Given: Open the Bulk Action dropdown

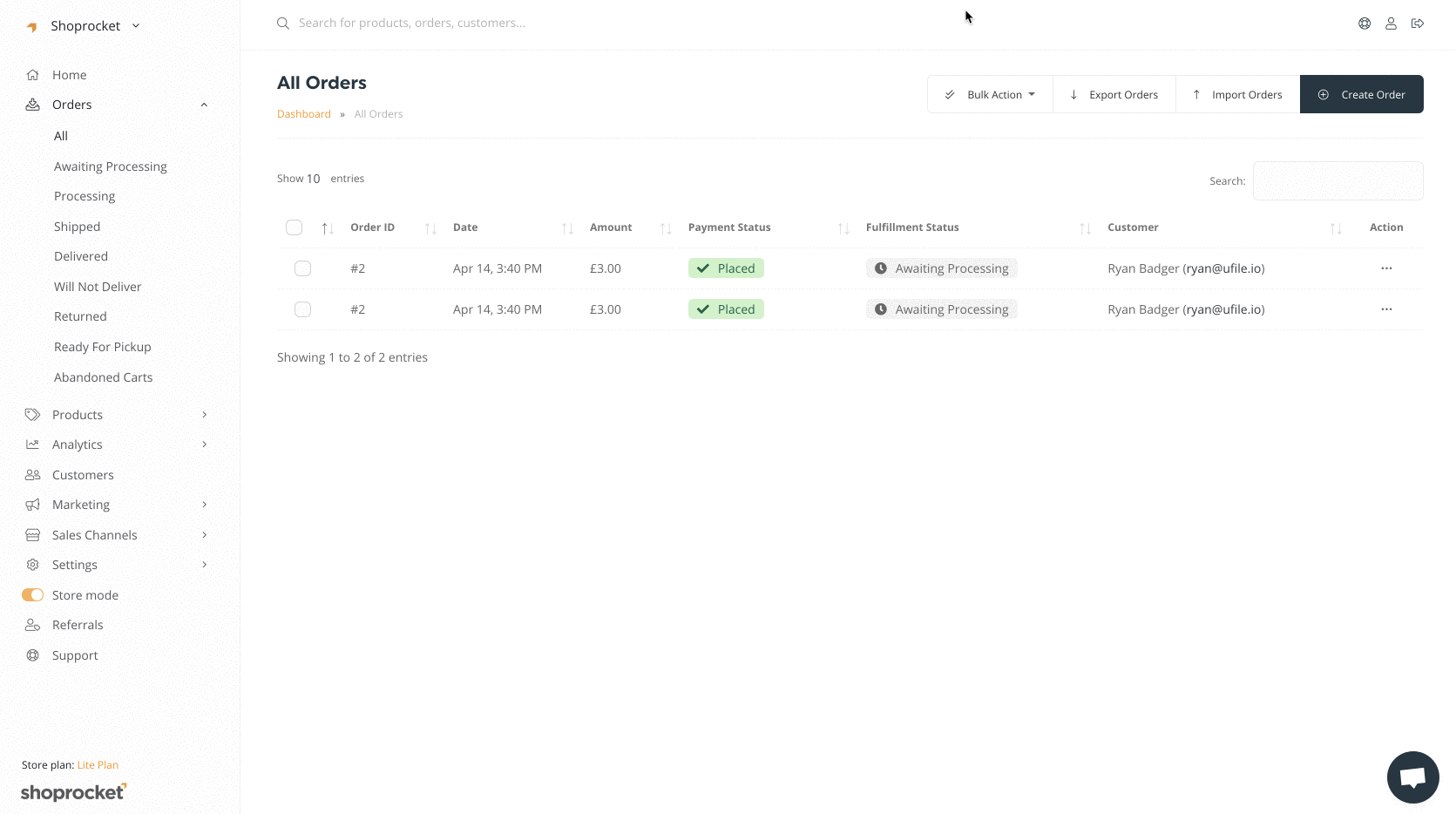Looking at the screenshot, I should (991, 94).
